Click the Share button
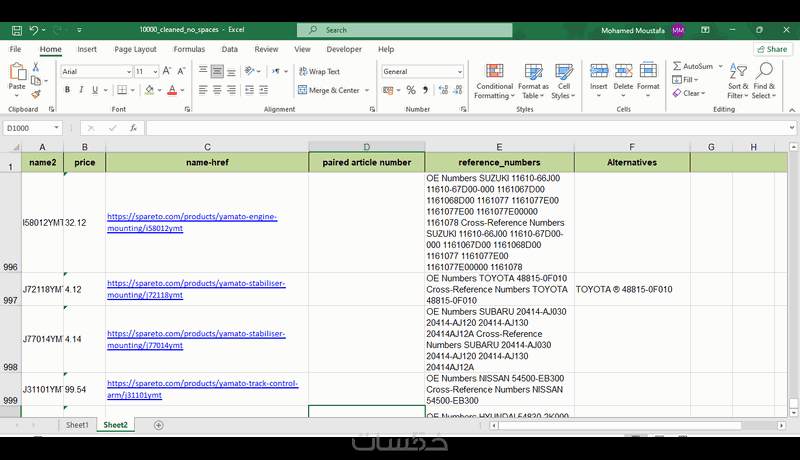Viewport: 800px width, 460px height. point(772,49)
